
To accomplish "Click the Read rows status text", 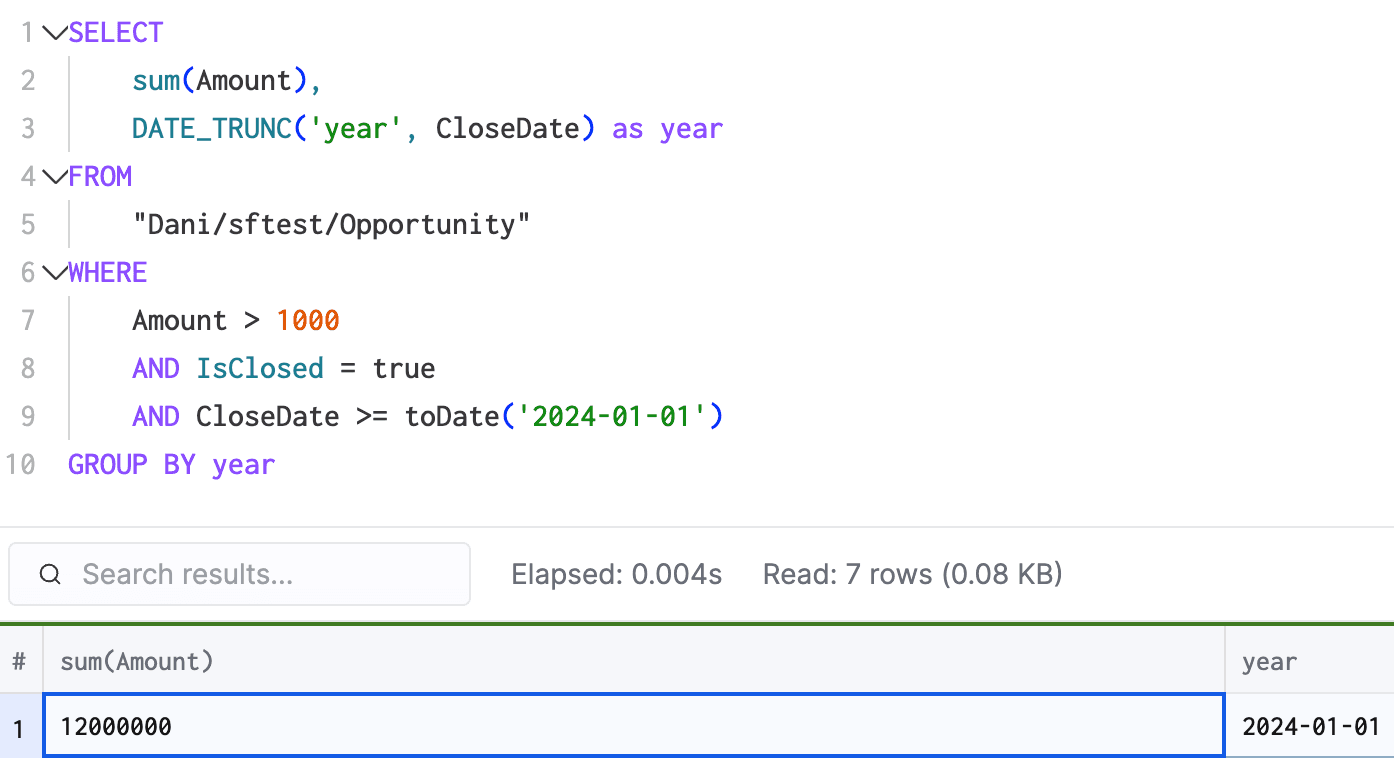I will pos(912,575).
